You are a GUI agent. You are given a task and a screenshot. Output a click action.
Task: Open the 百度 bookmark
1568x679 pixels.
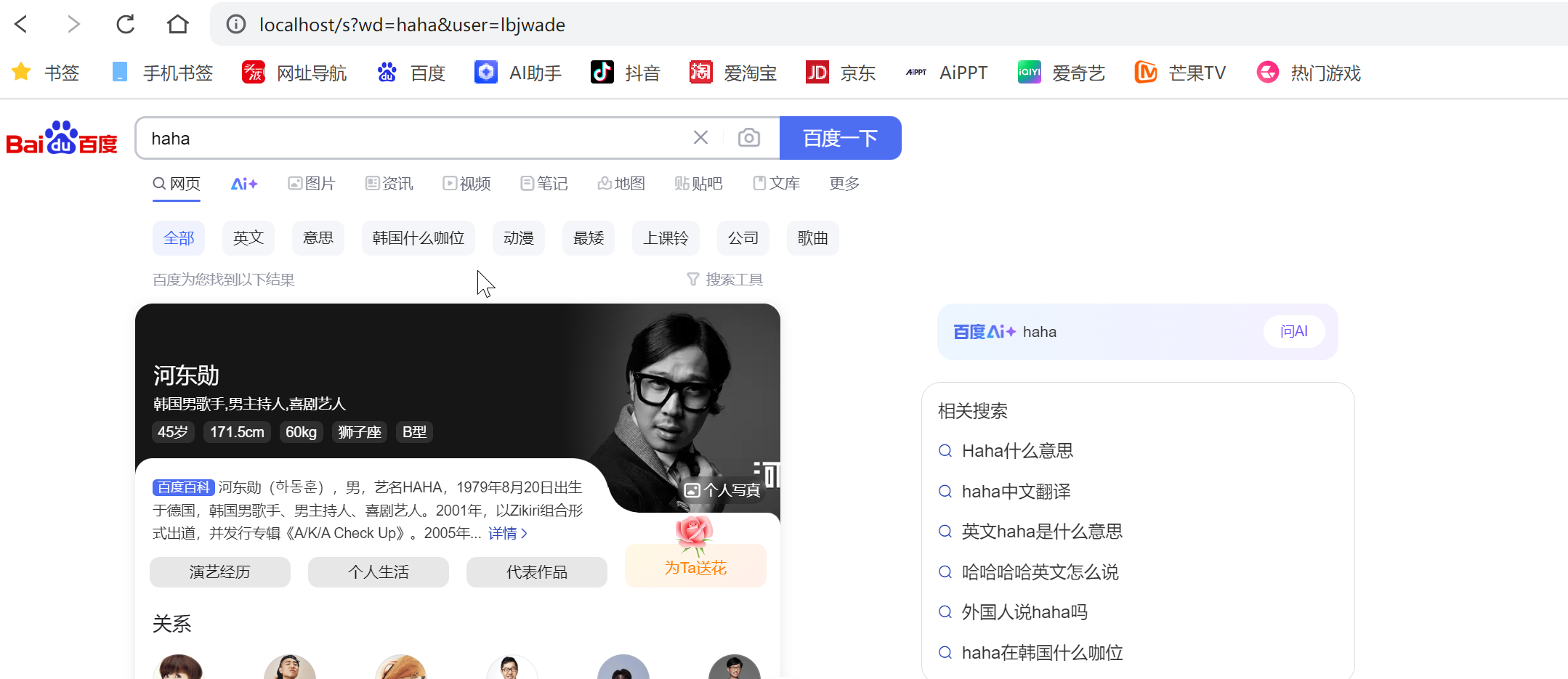point(411,73)
